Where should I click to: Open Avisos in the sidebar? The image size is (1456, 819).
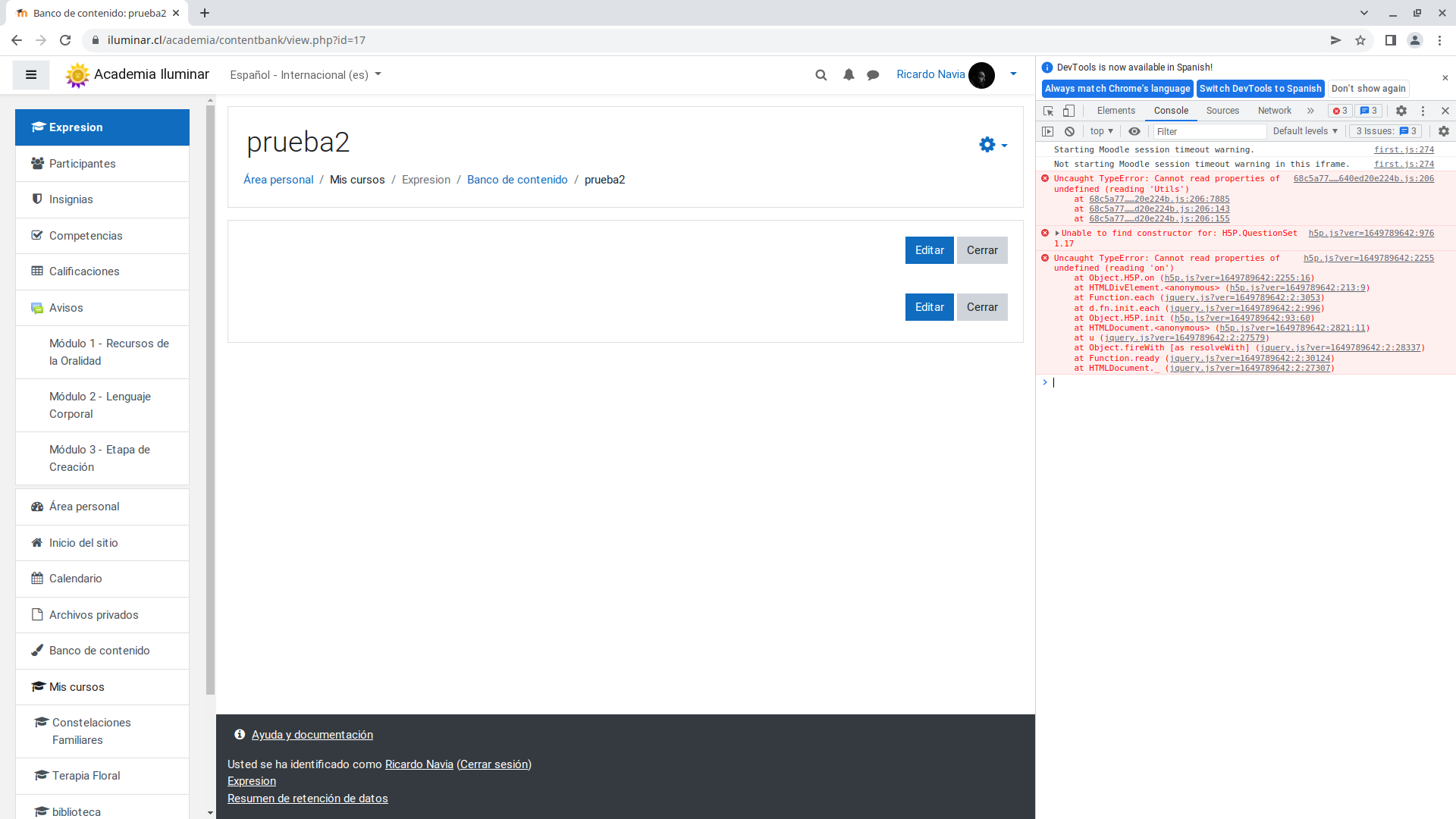[102, 308]
